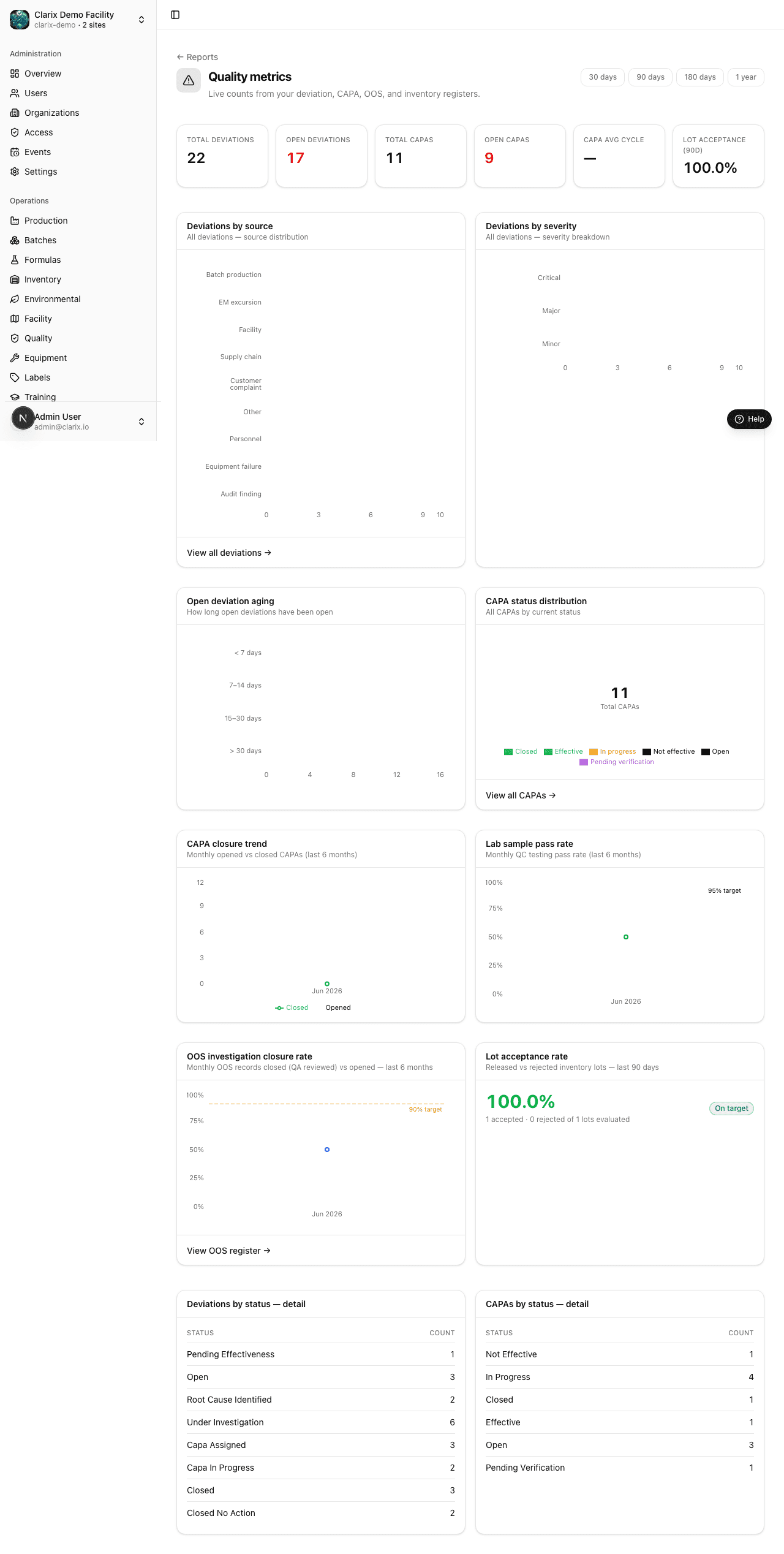The width and height of the screenshot is (784, 1554).
Task: Click the Facility map icon
Action: 15,319
